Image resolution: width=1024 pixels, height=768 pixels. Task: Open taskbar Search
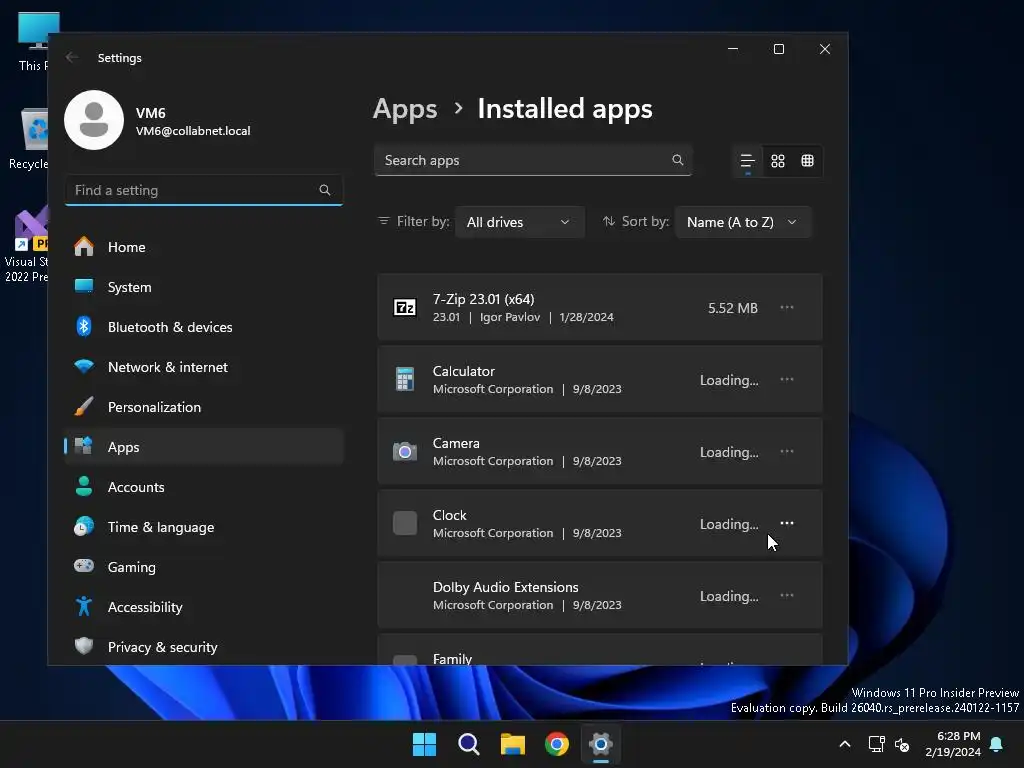468,744
